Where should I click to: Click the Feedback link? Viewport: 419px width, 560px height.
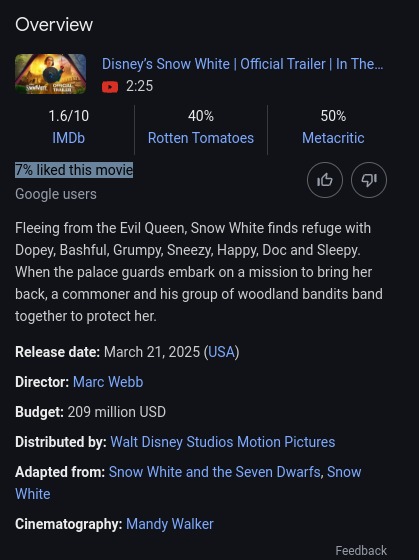[361, 550]
